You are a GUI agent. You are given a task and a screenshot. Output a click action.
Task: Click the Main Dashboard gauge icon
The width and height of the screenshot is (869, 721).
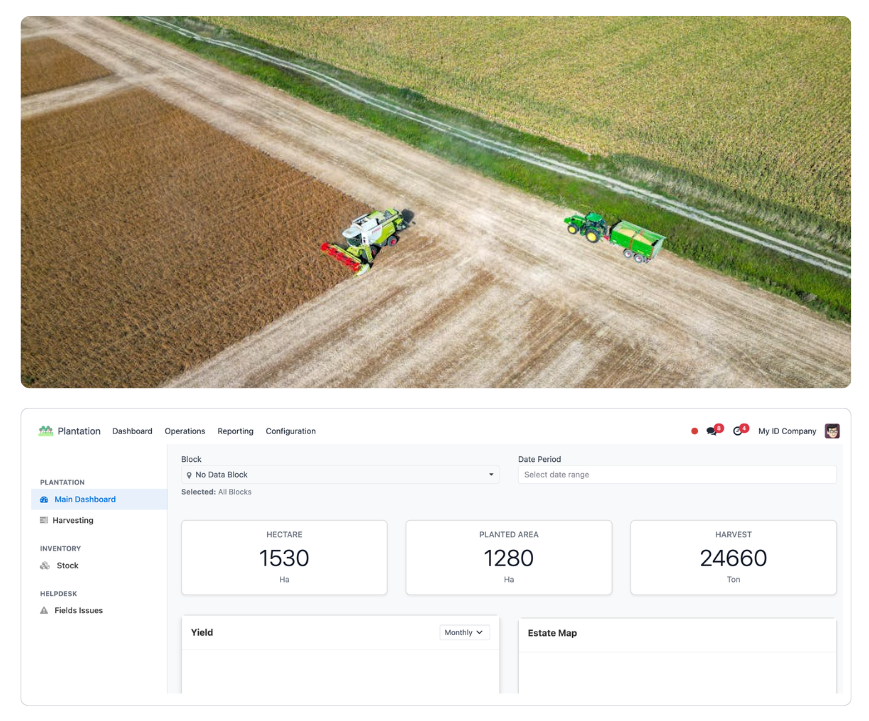(x=44, y=499)
